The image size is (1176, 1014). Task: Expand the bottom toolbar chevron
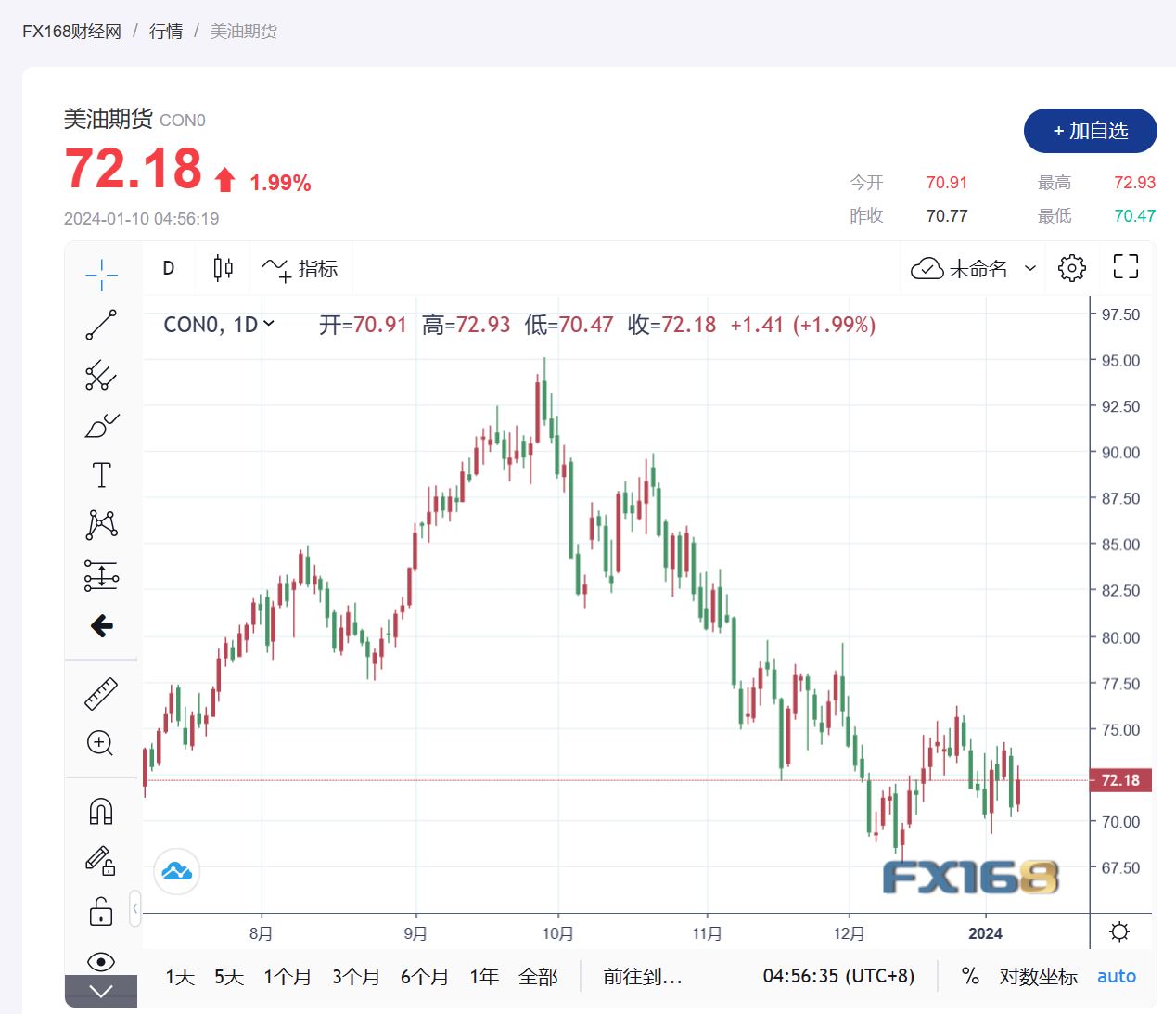[x=101, y=991]
